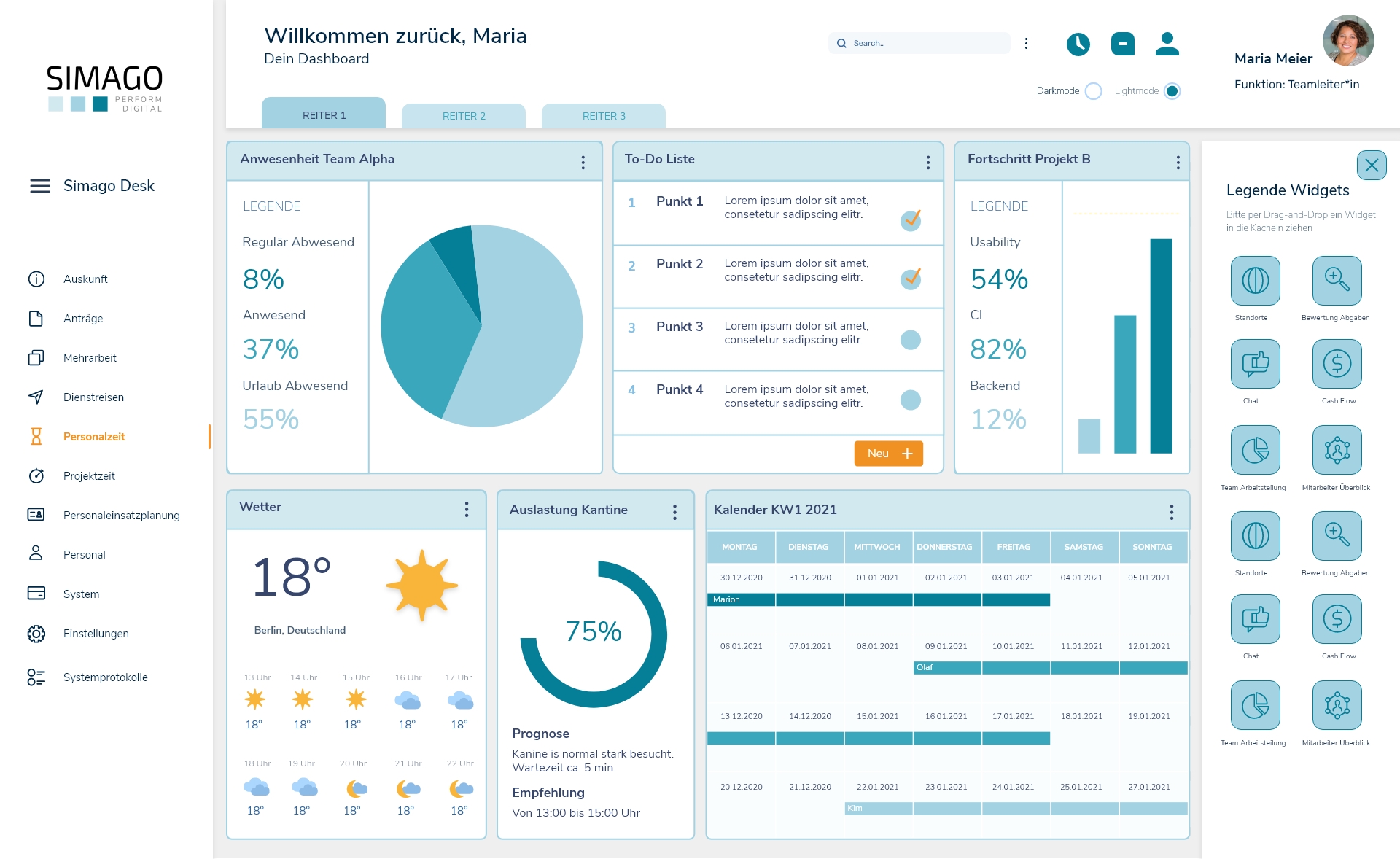Click the Einstellungen gear icon

(36, 633)
